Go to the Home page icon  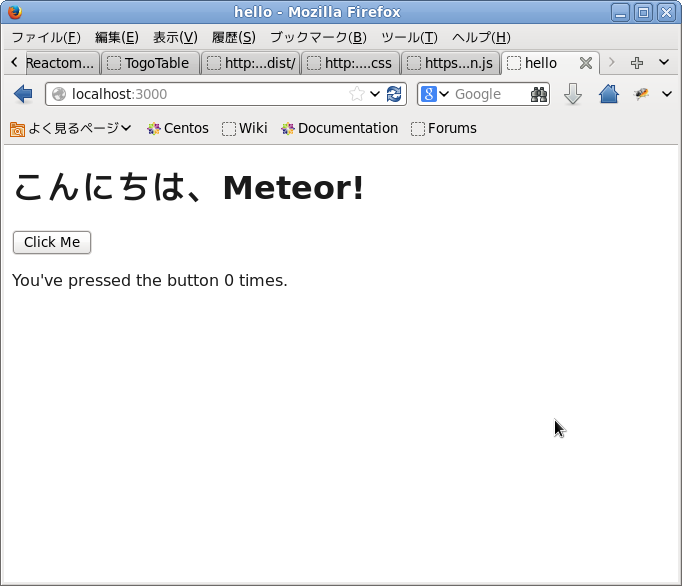pos(608,94)
